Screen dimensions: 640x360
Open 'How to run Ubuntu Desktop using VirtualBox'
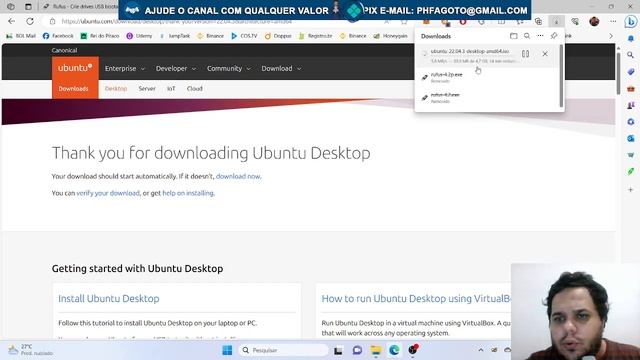point(416,298)
